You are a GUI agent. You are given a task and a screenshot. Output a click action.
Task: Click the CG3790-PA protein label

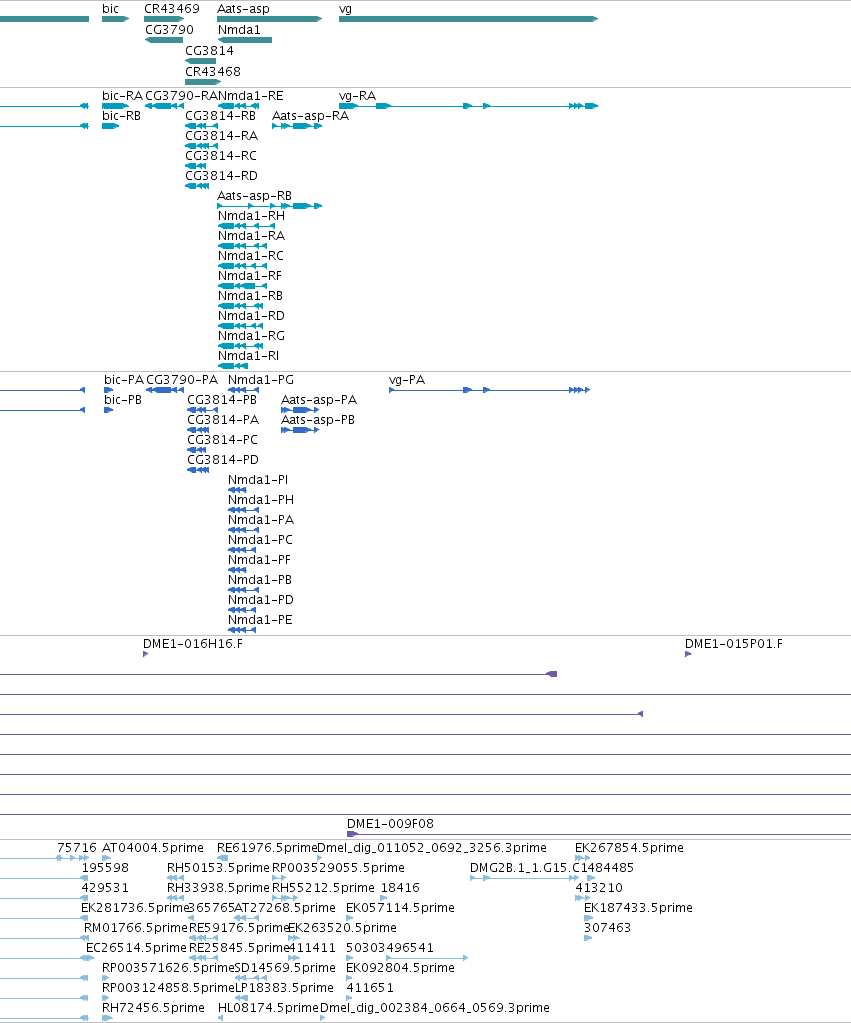click(182, 380)
